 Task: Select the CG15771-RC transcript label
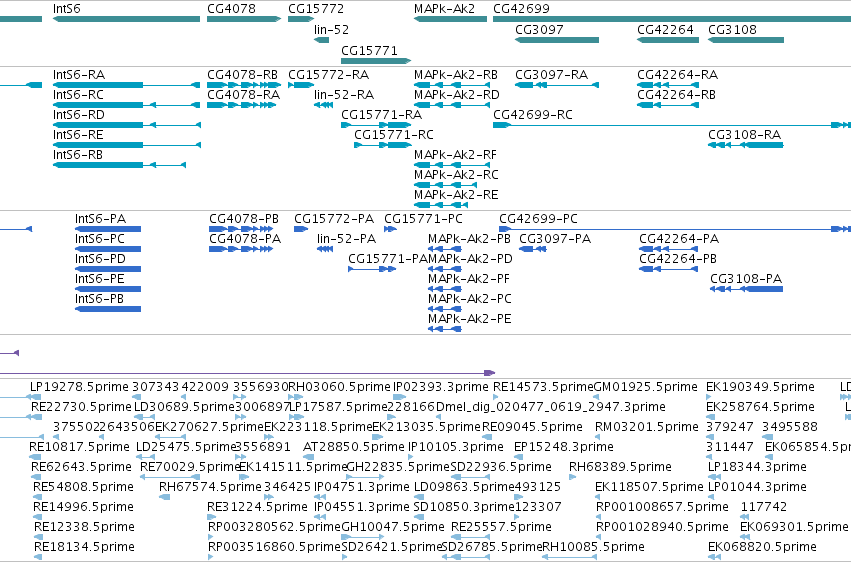(x=394, y=135)
